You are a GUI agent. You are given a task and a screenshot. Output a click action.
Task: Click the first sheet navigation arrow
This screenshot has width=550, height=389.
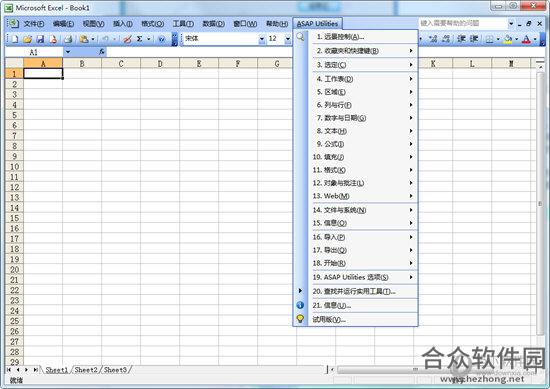point(9,370)
